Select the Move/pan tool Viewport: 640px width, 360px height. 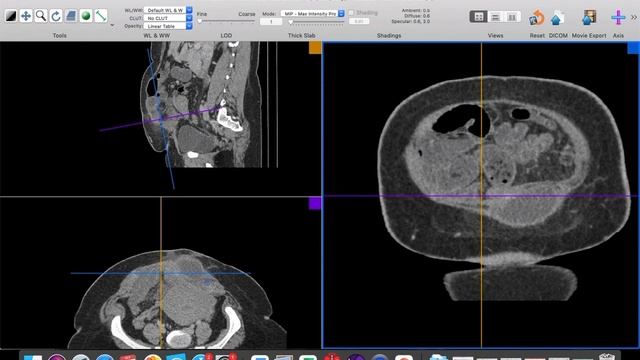(26, 16)
